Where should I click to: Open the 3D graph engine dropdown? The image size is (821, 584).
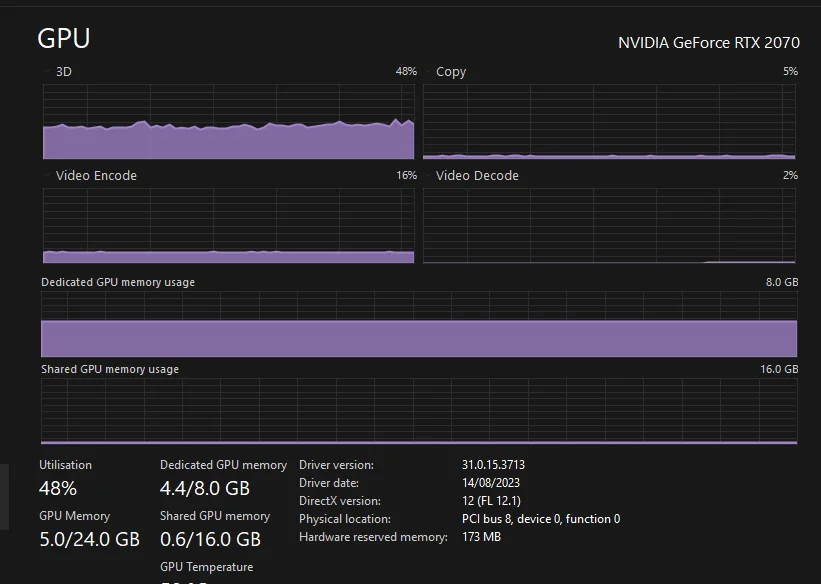pyautogui.click(x=58, y=71)
